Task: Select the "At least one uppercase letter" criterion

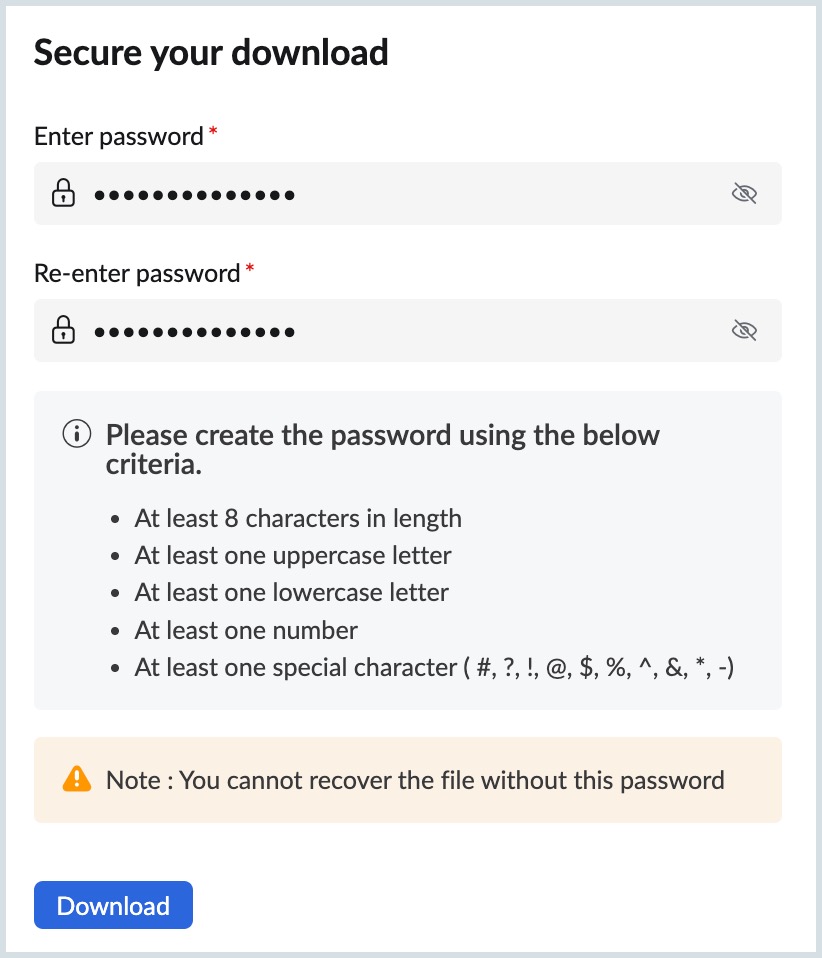Action: pyautogui.click(x=293, y=555)
